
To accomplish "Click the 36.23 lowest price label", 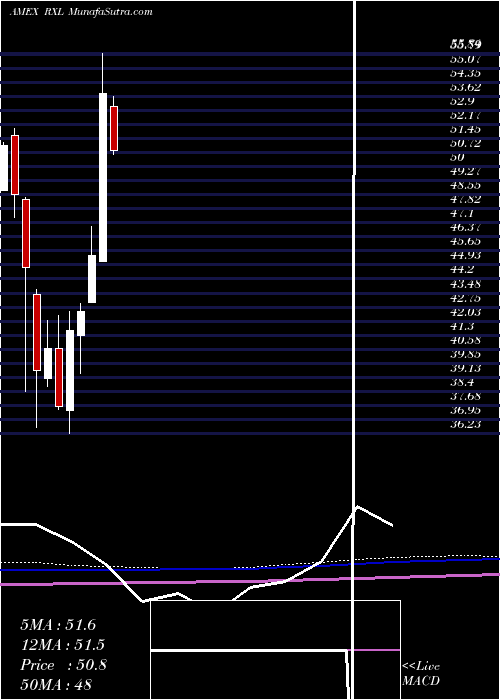I will [x=465, y=424].
